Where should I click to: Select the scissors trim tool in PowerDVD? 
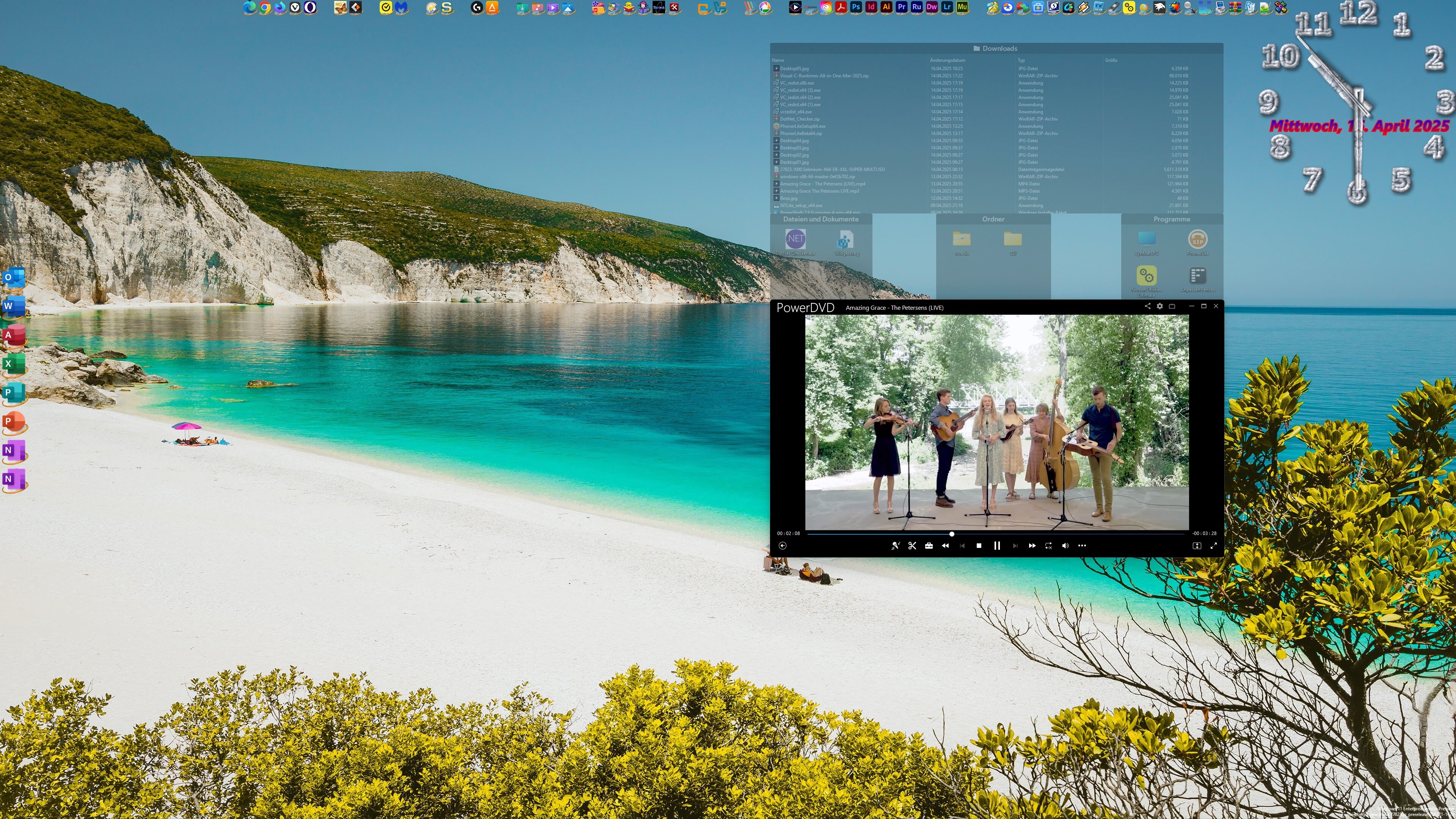coord(913,546)
